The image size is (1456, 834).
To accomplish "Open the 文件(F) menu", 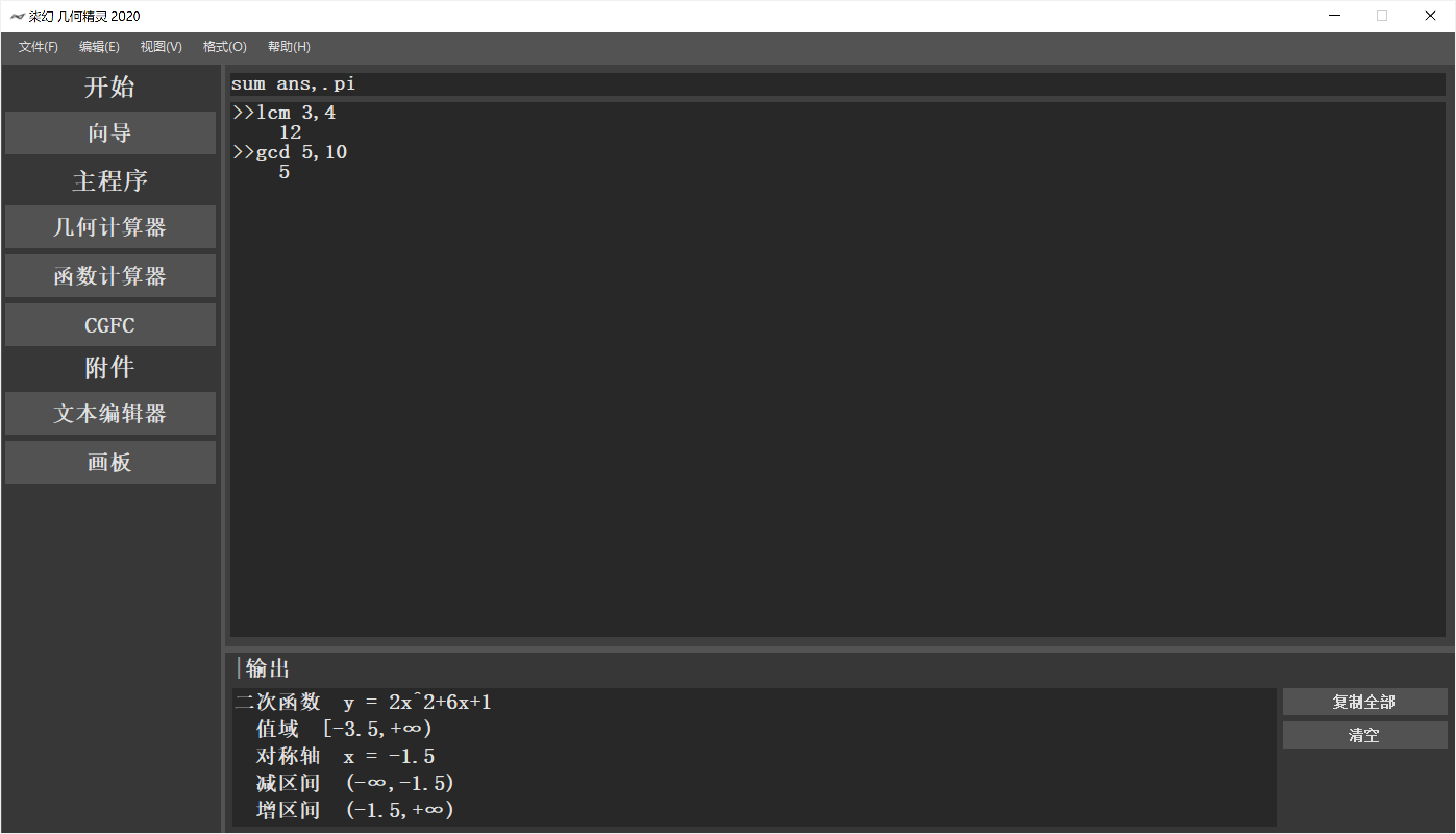I will [x=38, y=47].
